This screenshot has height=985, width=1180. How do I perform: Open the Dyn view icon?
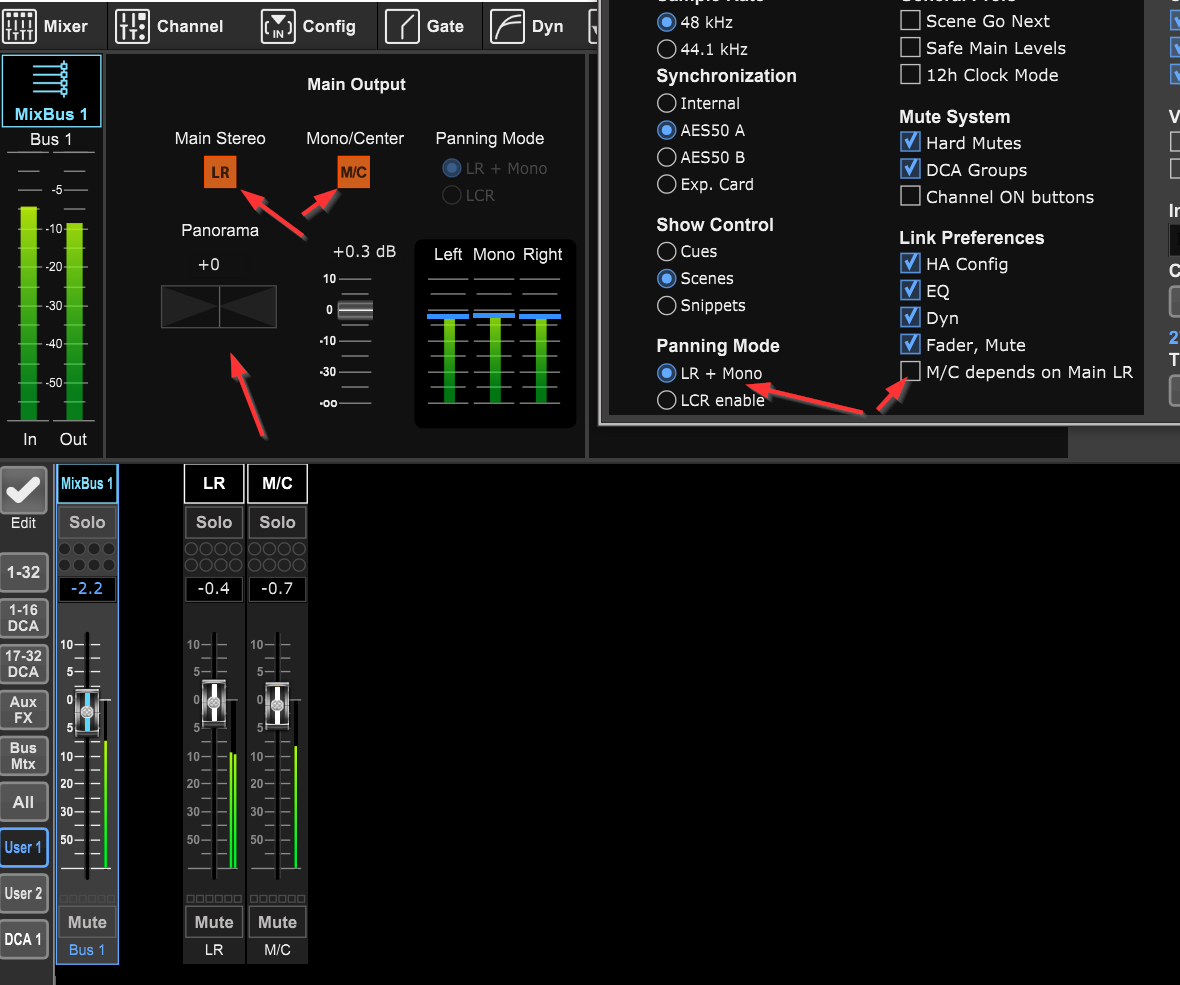[x=507, y=26]
